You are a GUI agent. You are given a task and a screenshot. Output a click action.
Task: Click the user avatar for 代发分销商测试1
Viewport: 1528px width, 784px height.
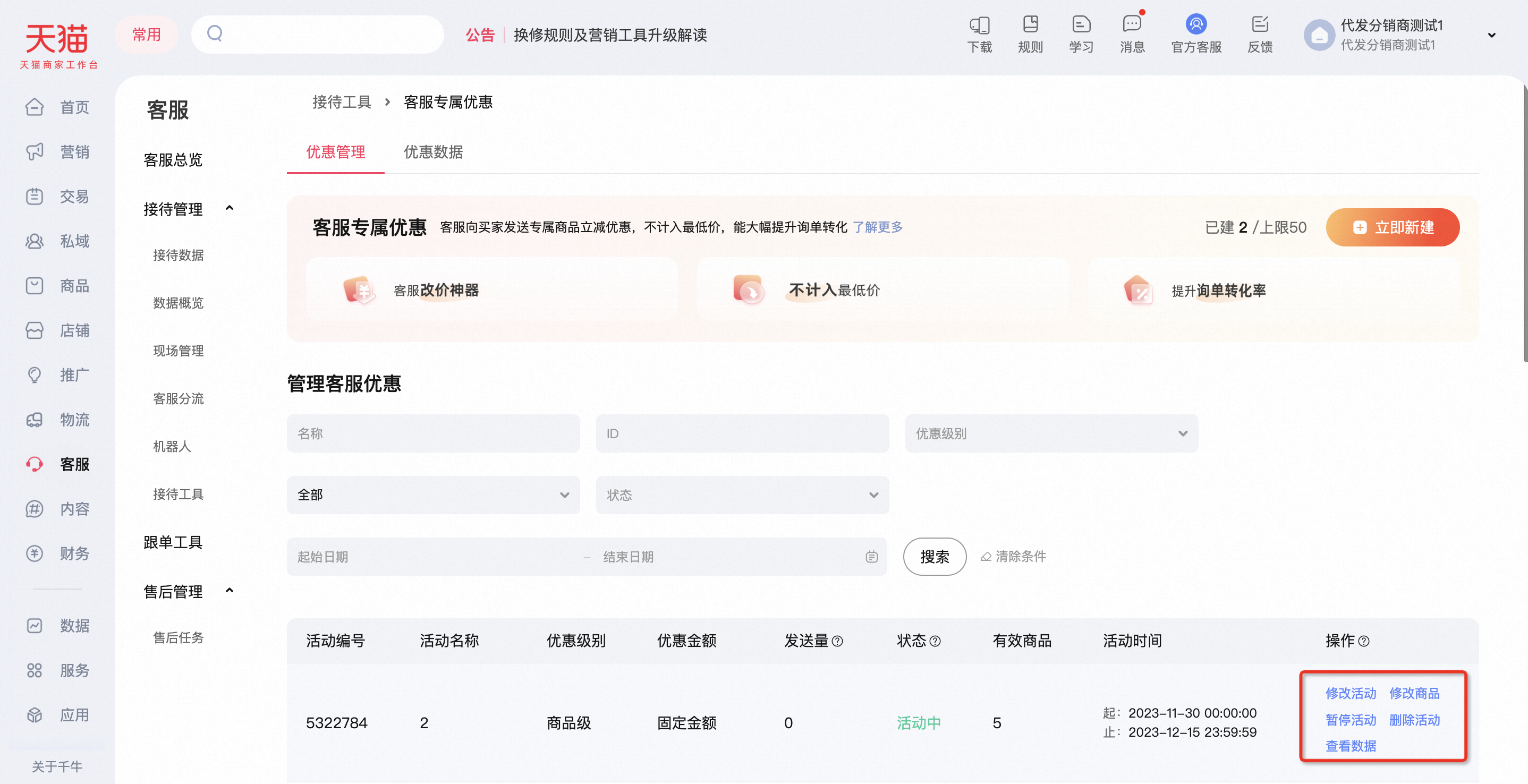pos(1319,35)
